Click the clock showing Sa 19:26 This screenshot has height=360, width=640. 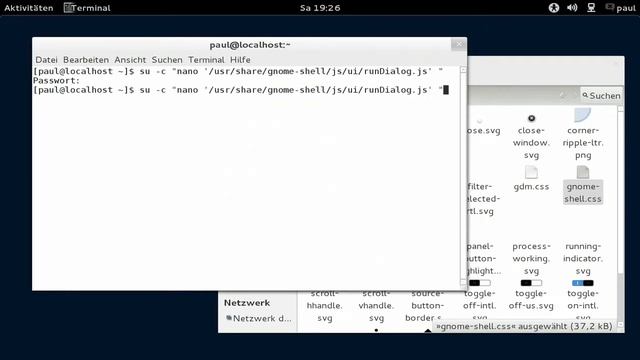coord(320,8)
